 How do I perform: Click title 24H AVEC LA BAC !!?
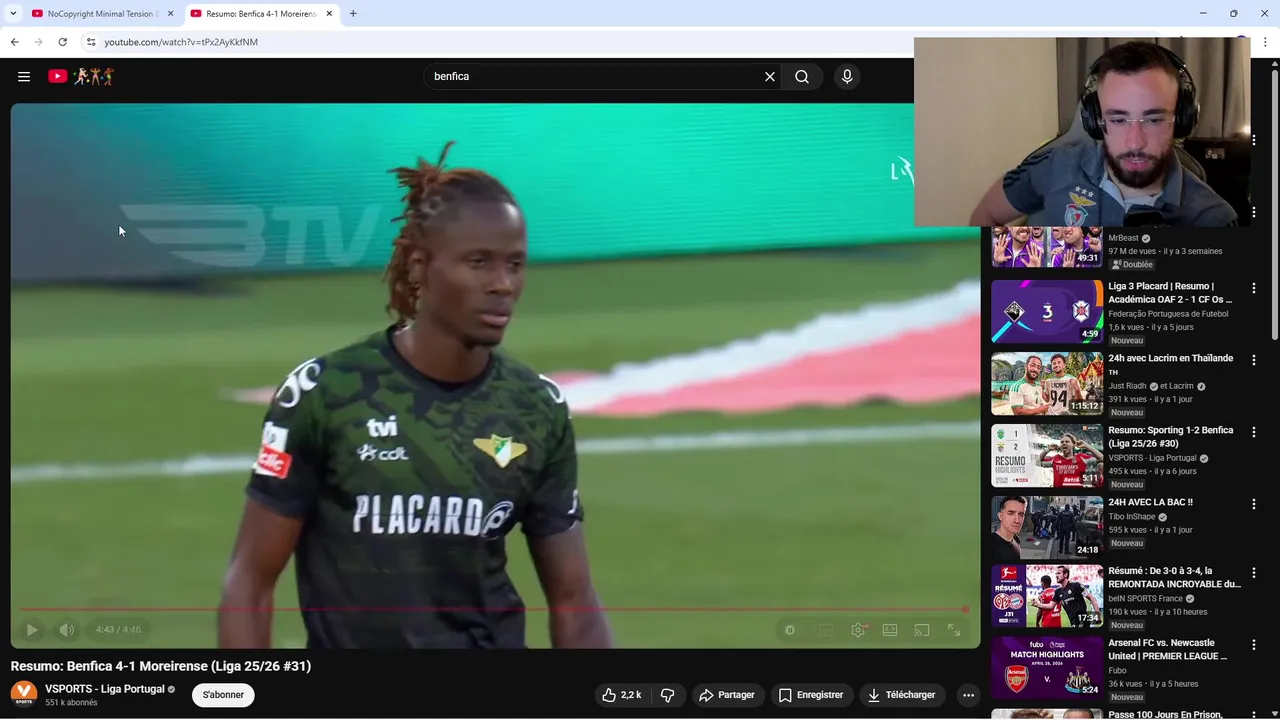tap(1150, 502)
